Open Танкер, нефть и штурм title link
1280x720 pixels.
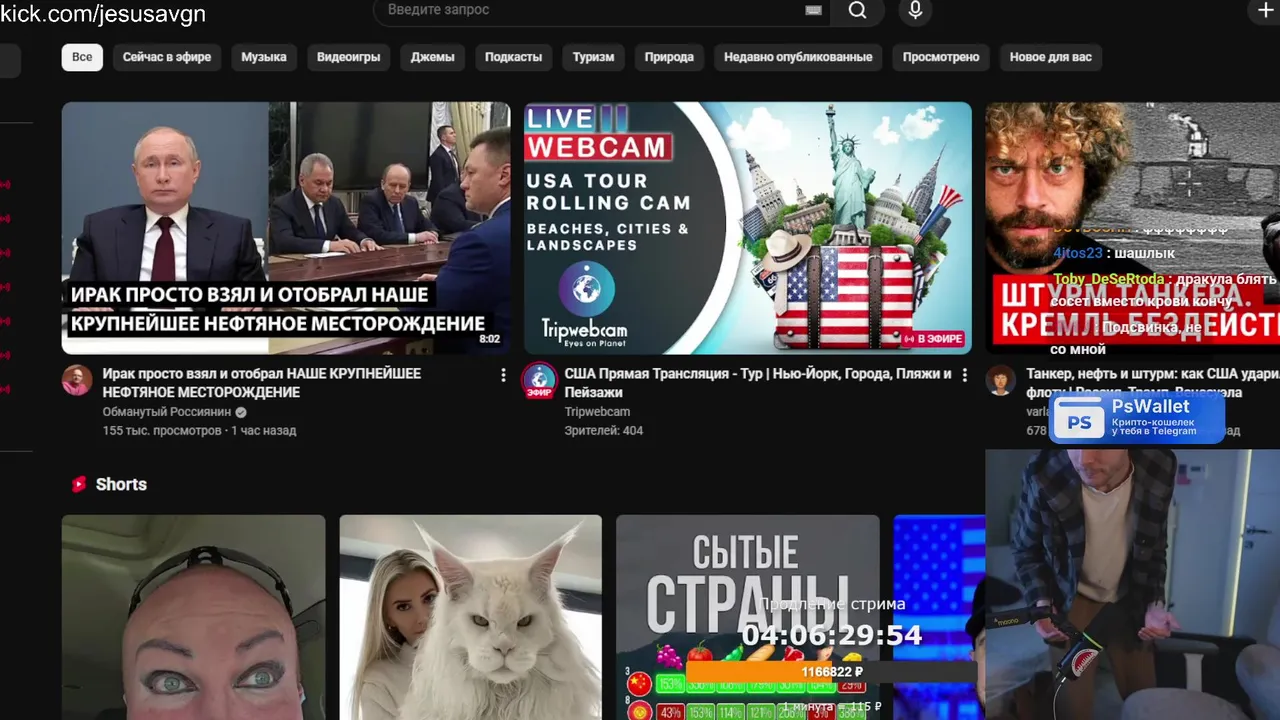point(1153,383)
